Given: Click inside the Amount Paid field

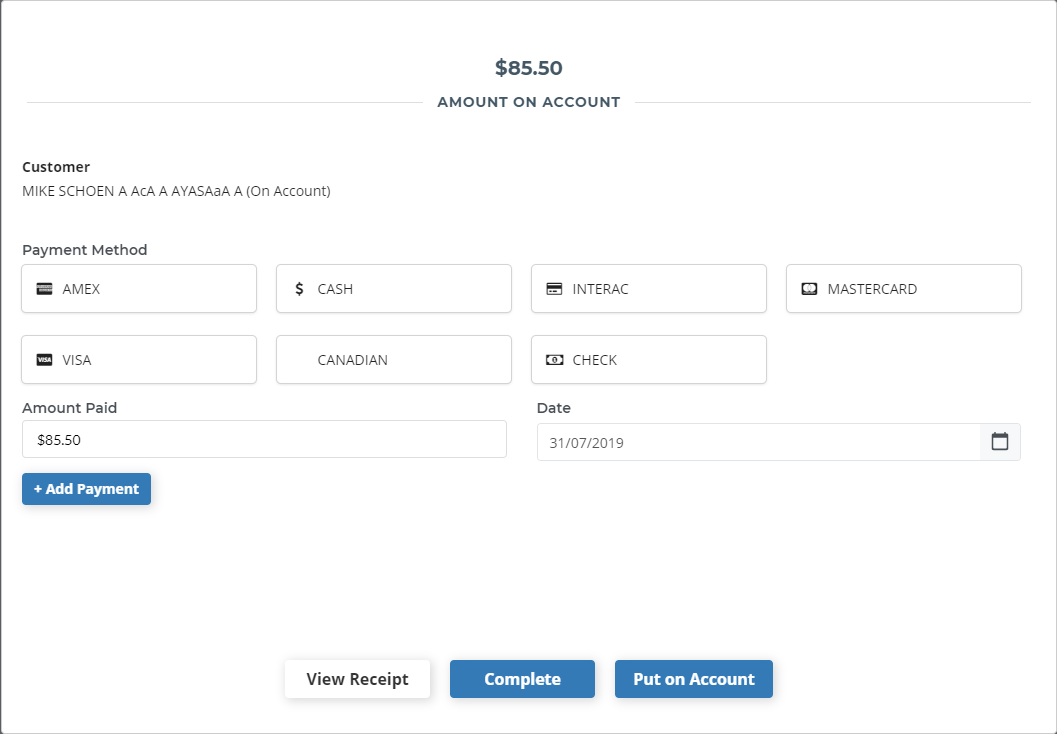Looking at the screenshot, I should 264,439.
